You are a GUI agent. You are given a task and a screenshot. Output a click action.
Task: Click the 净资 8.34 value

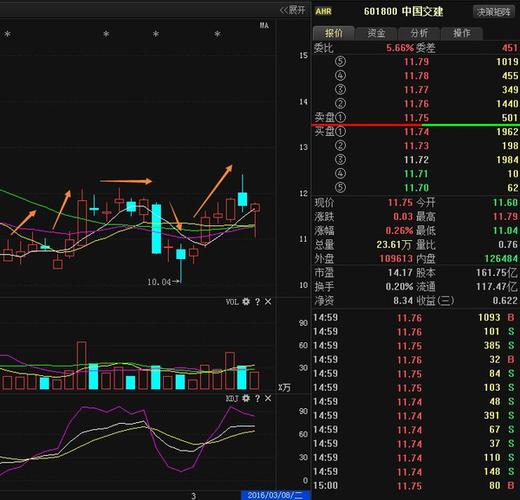point(403,301)
